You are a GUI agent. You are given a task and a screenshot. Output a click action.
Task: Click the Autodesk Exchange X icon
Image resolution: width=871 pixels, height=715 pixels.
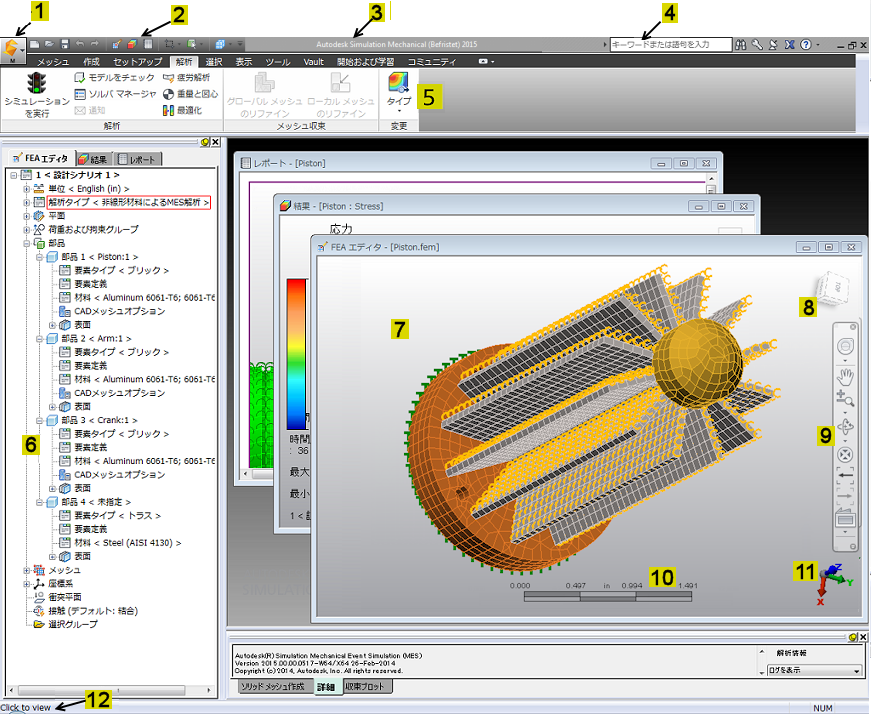click(x=789, y=44)
